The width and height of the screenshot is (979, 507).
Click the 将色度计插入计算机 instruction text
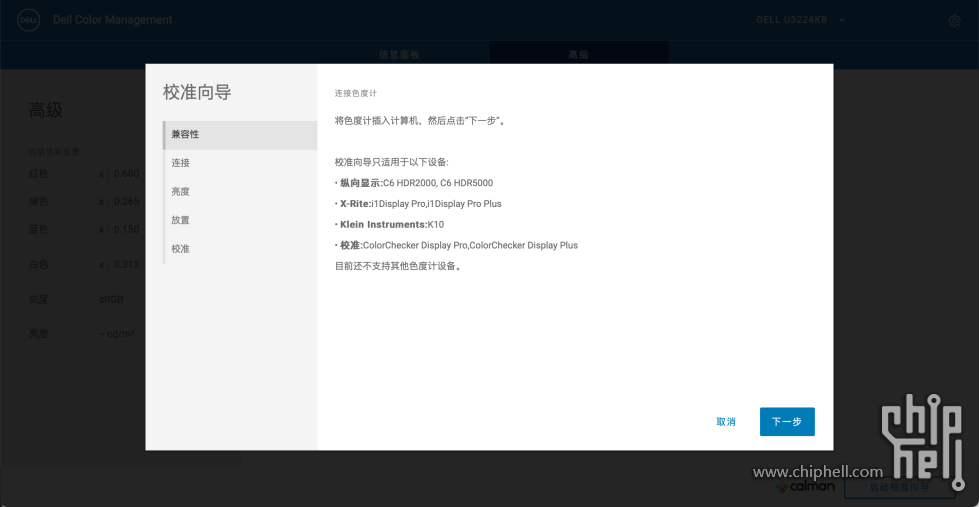420,121
